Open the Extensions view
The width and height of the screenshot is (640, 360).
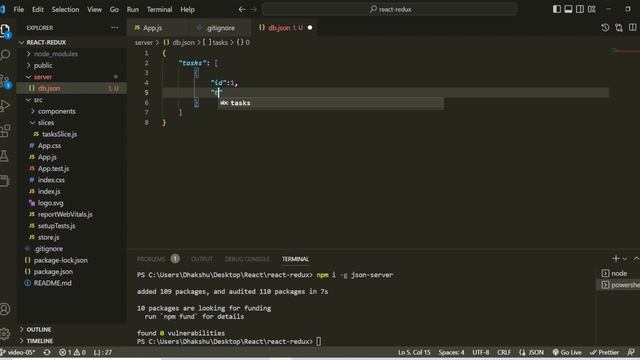(x=5, y=131)
